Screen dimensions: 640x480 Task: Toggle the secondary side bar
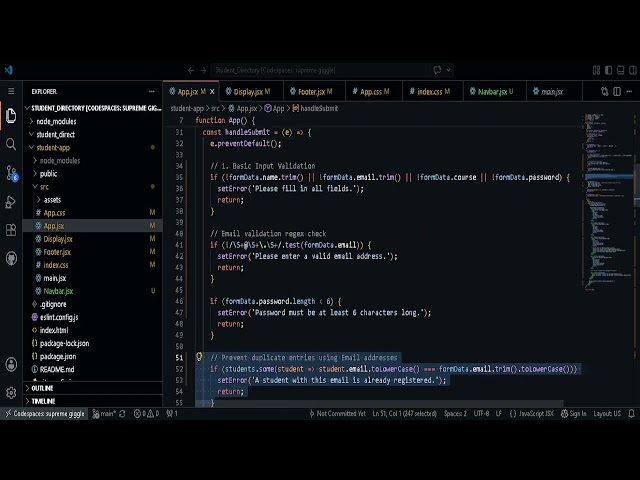pos(633,70)
